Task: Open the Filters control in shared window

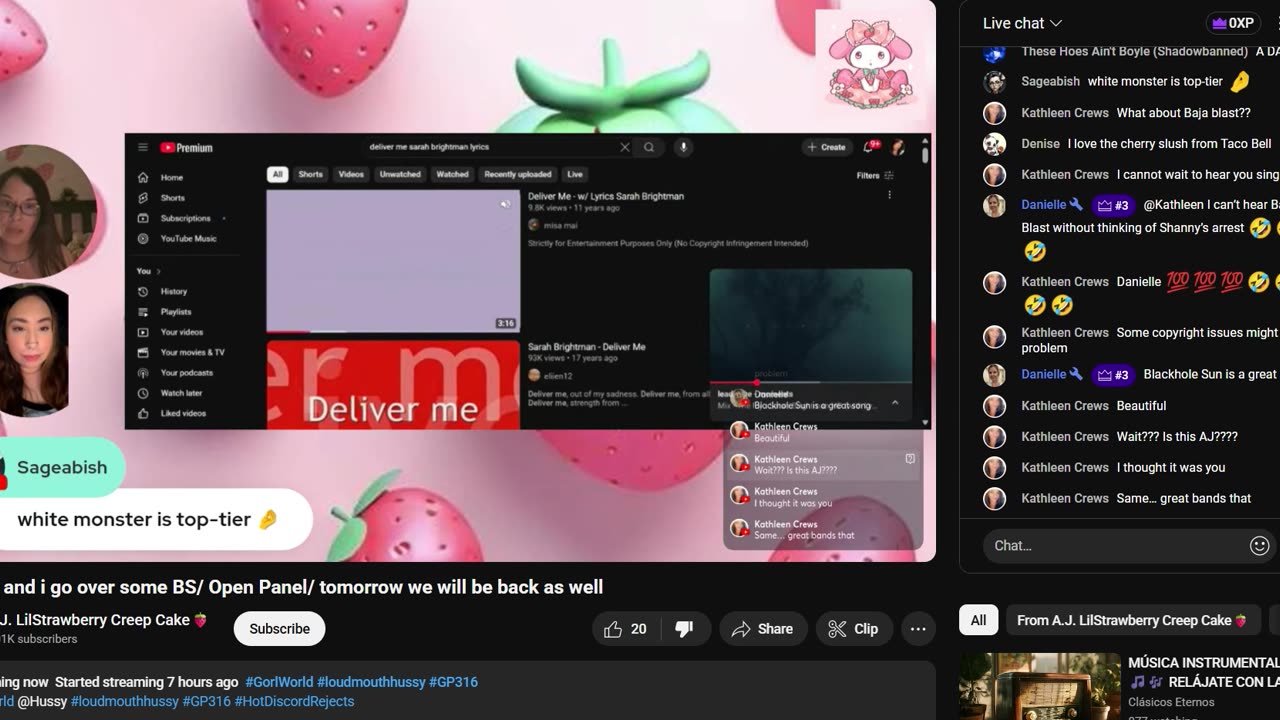Action: (875, 175)
